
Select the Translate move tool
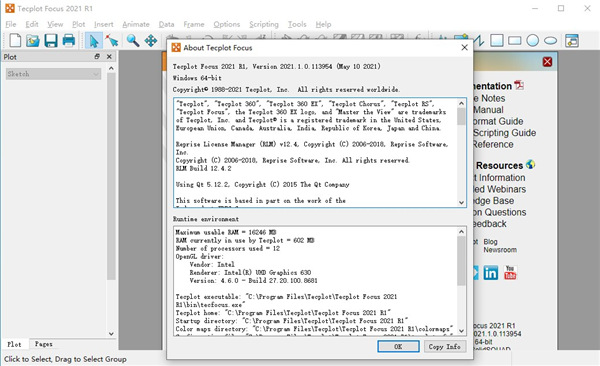[x=151, y=40]
